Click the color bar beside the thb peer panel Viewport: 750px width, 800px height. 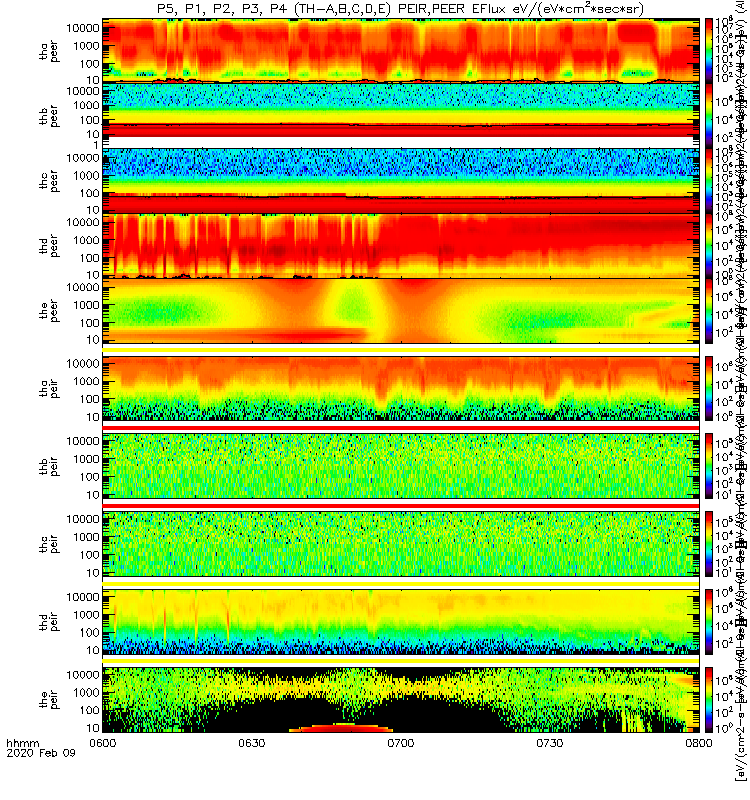pyautogui.click(x=709, y=115)
